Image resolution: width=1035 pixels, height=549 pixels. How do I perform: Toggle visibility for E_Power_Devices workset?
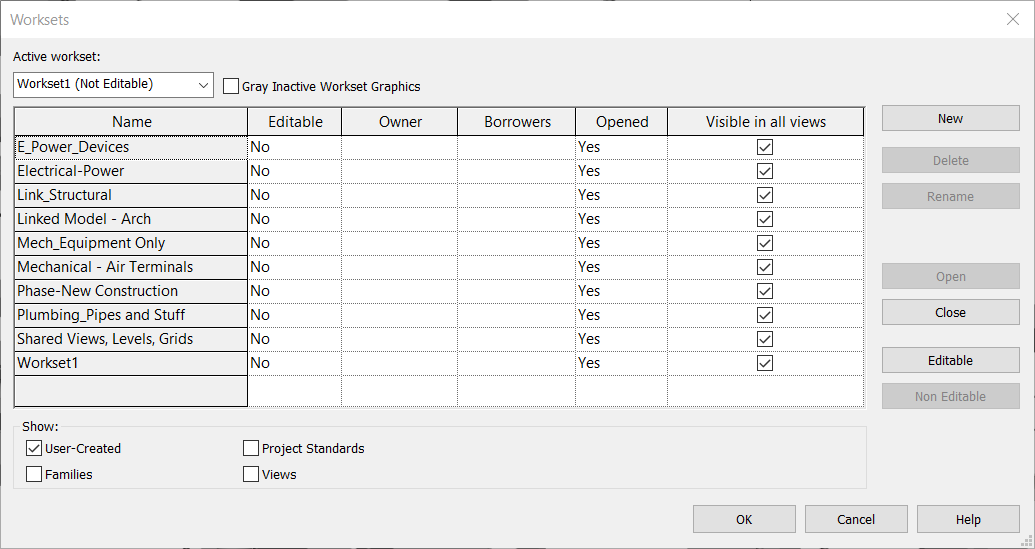(765, 147)
